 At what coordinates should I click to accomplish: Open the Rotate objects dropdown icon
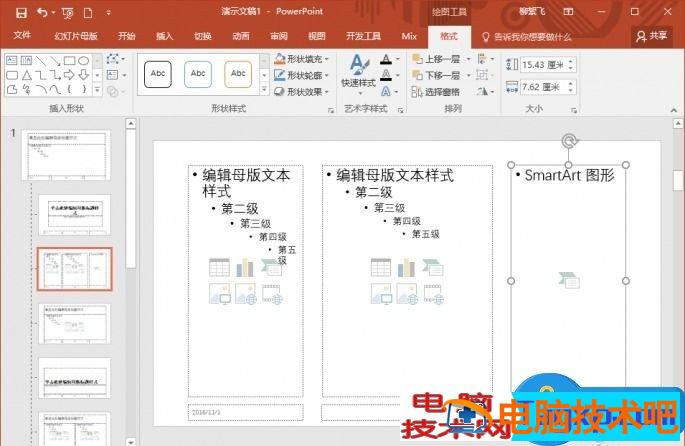485,92
